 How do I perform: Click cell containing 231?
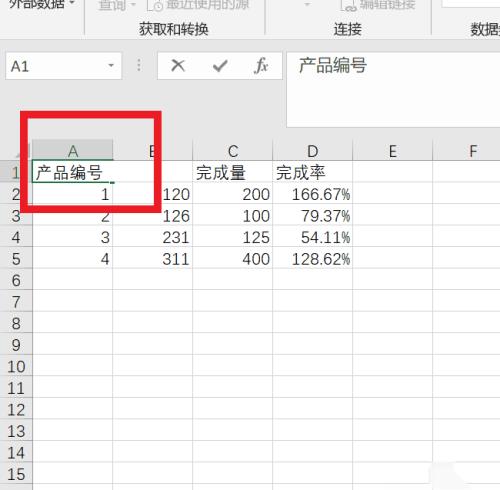153,237
